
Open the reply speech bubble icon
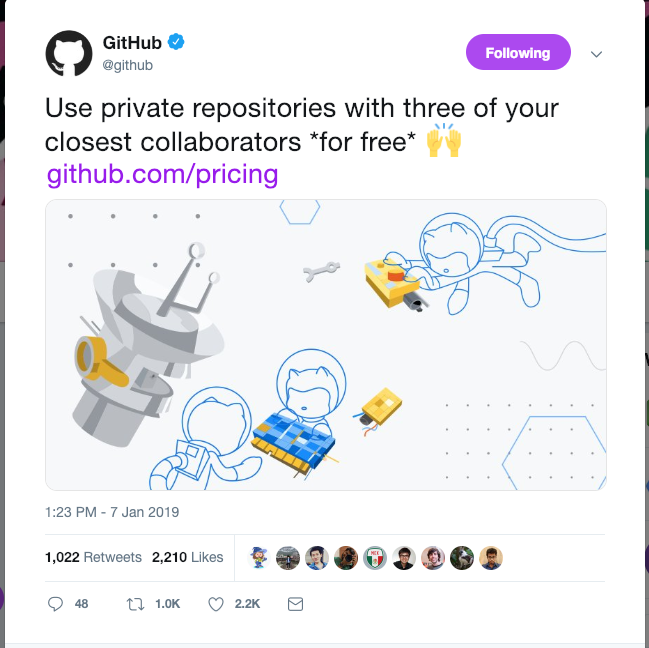click(x=55, y=604)
